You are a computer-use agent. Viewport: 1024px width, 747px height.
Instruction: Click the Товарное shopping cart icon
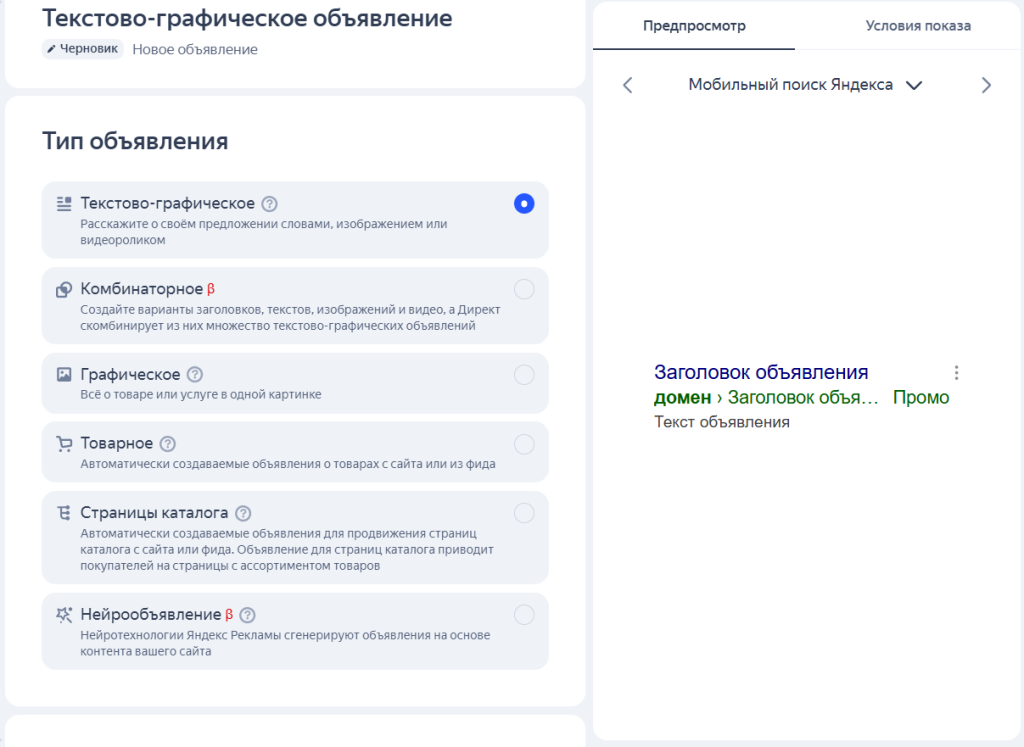[64, 444]
